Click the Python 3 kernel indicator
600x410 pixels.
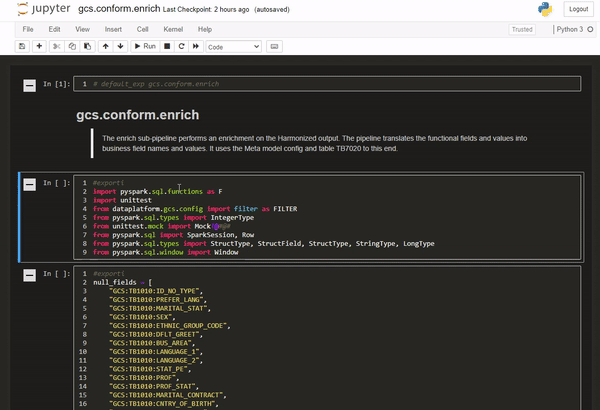570,29
